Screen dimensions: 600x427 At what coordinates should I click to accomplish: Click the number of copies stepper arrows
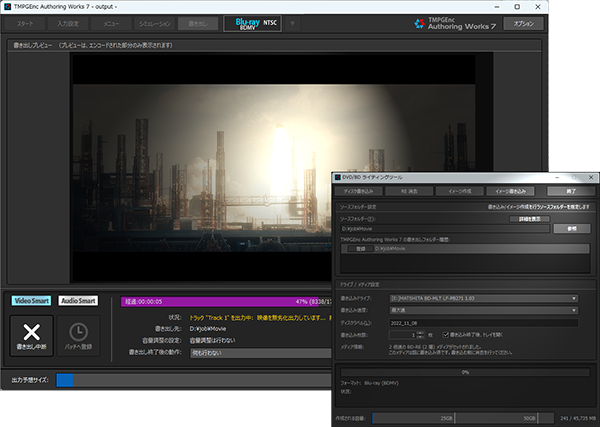point(421,335)
